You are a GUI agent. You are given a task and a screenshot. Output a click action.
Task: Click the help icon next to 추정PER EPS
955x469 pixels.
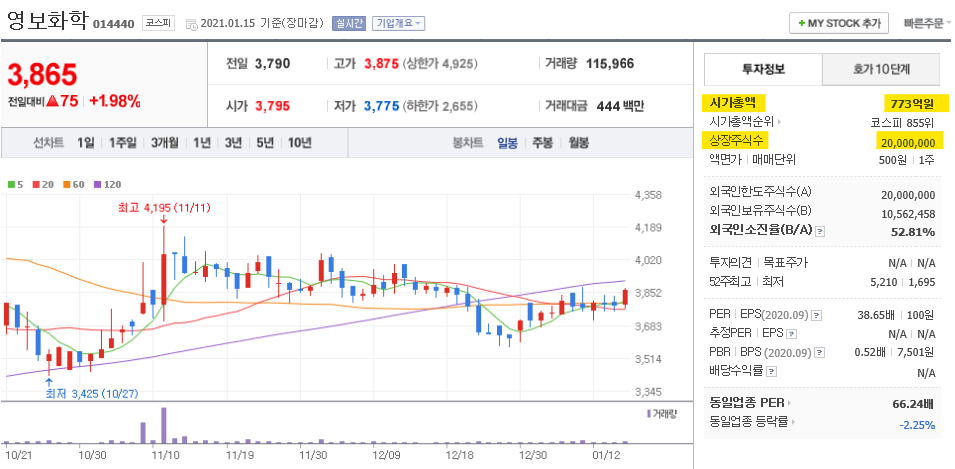[790, 334]
